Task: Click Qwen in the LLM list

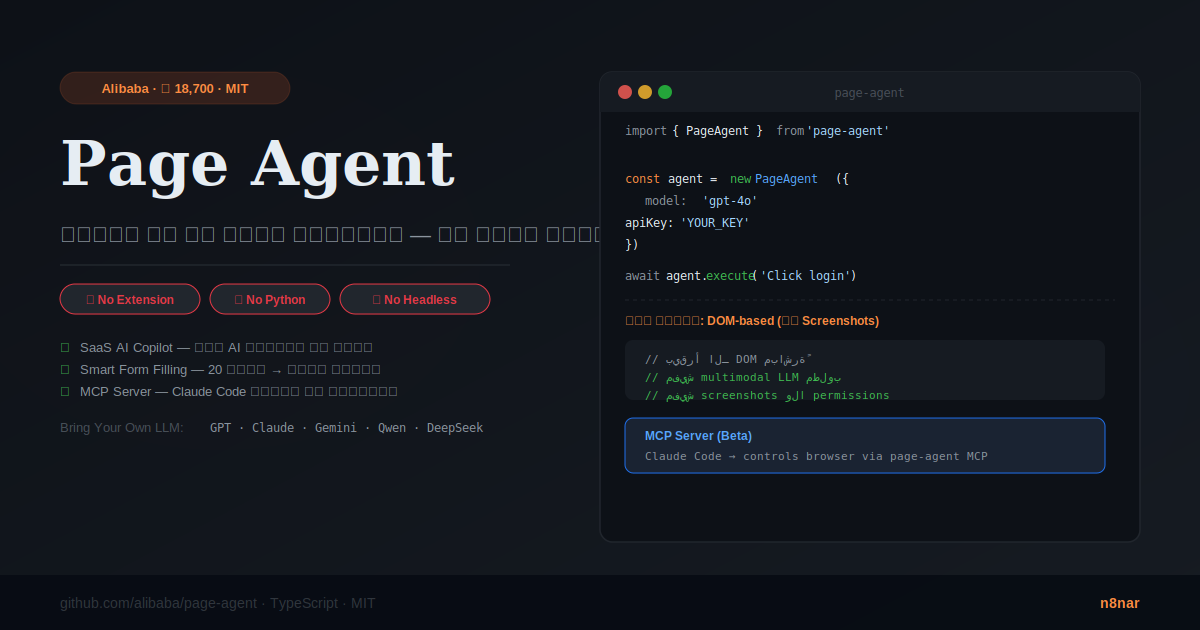Action: [392, 427]
